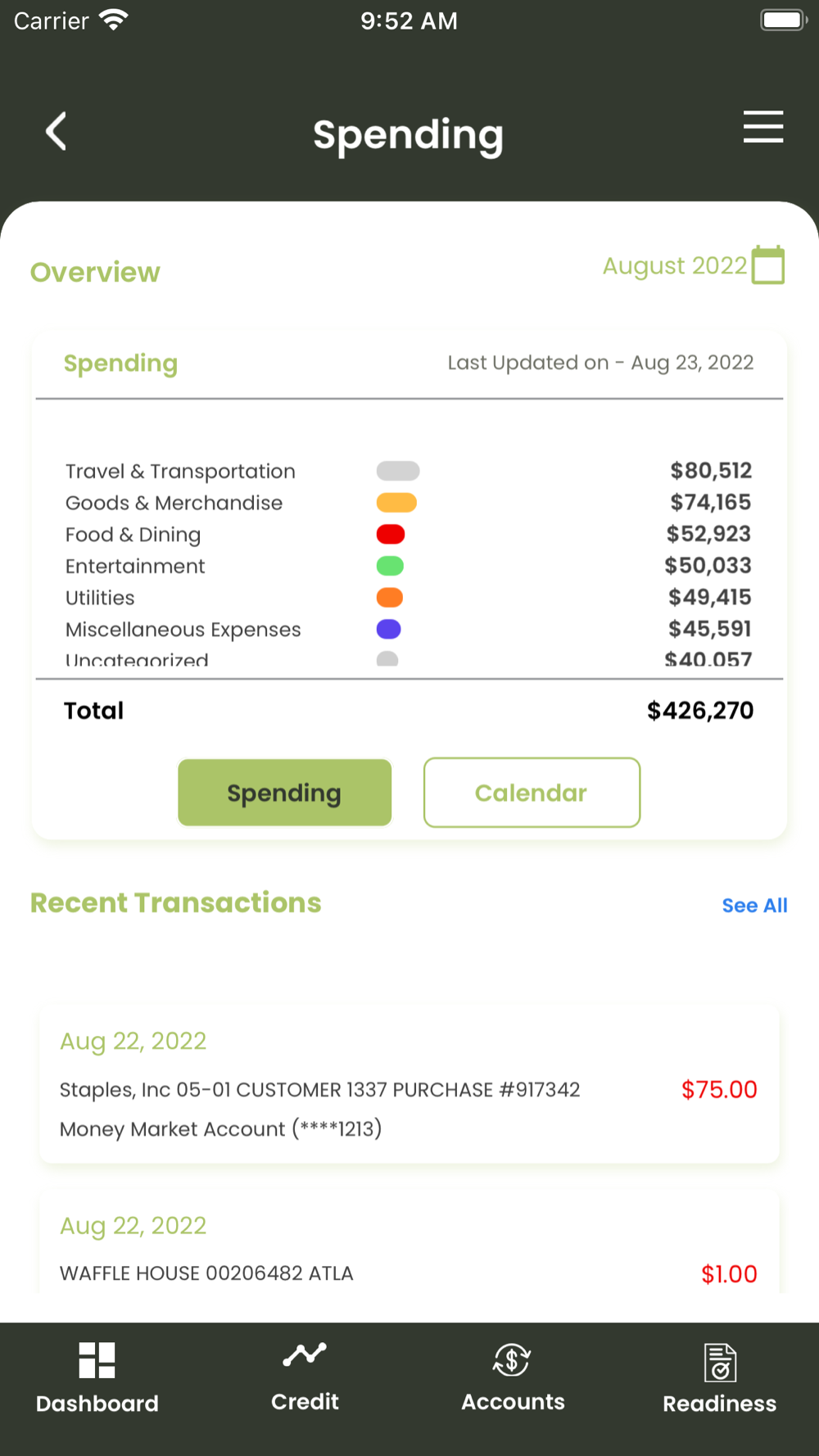Screen dimensions: 819x1456
Task: Open the Credit tab label
Action: [x=305, y=1402]
